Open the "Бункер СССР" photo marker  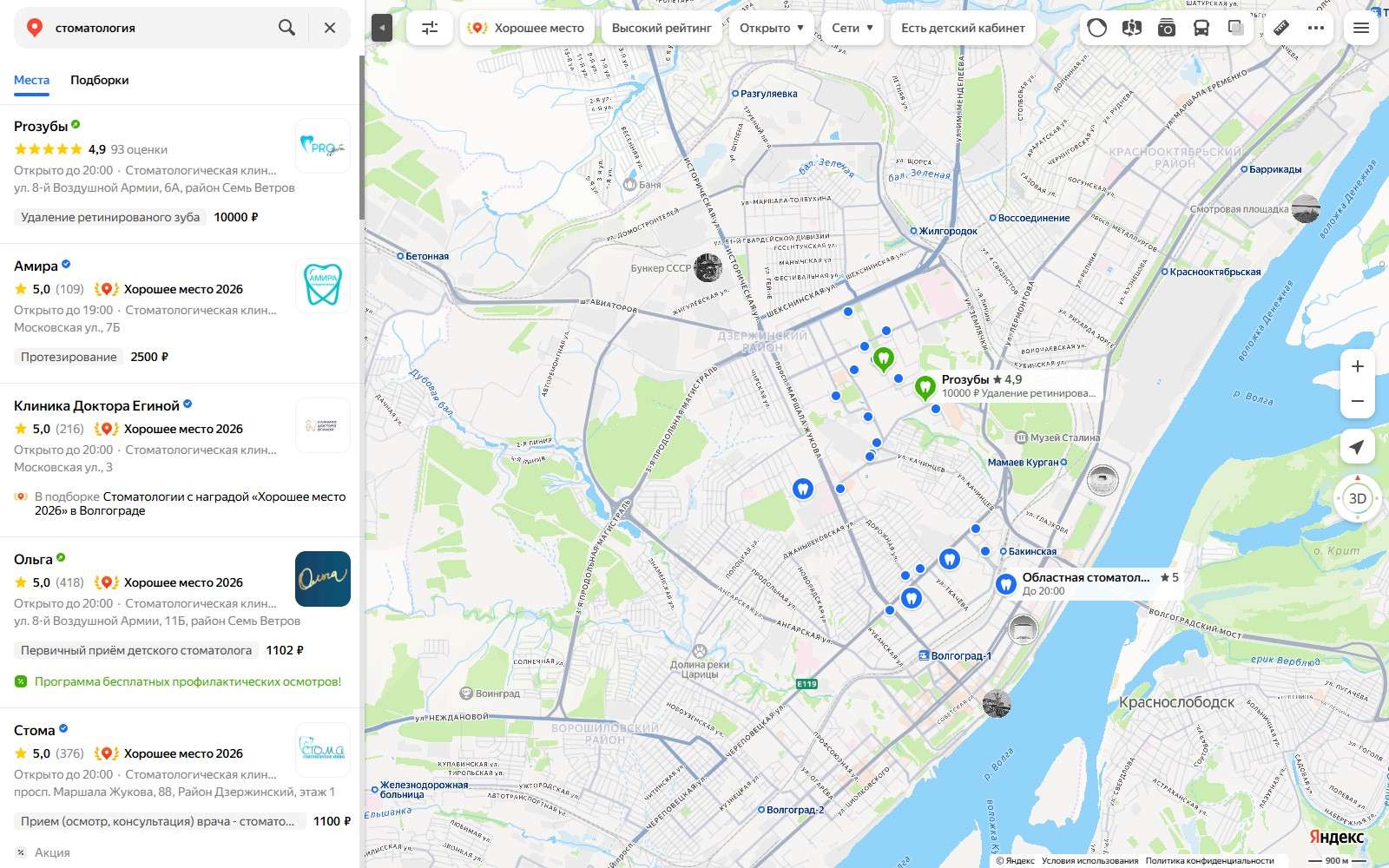pos(708,267)
